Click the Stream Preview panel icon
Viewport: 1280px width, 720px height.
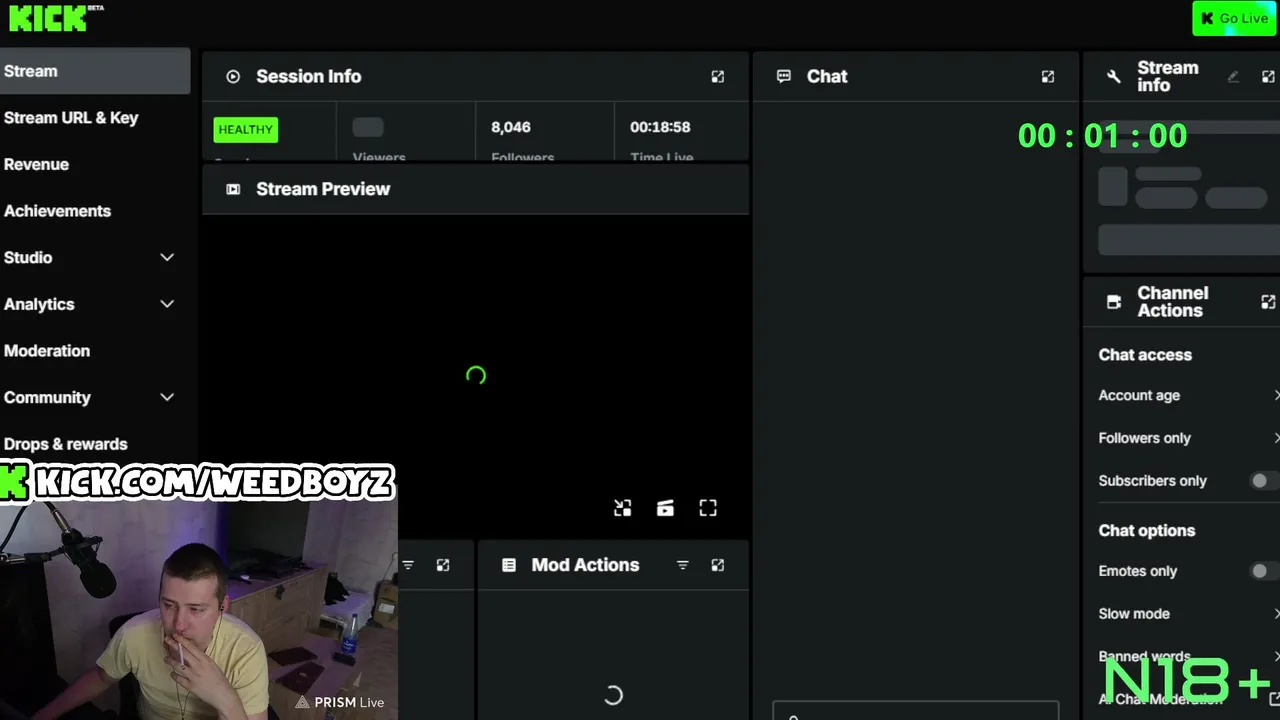coord(233,189)
